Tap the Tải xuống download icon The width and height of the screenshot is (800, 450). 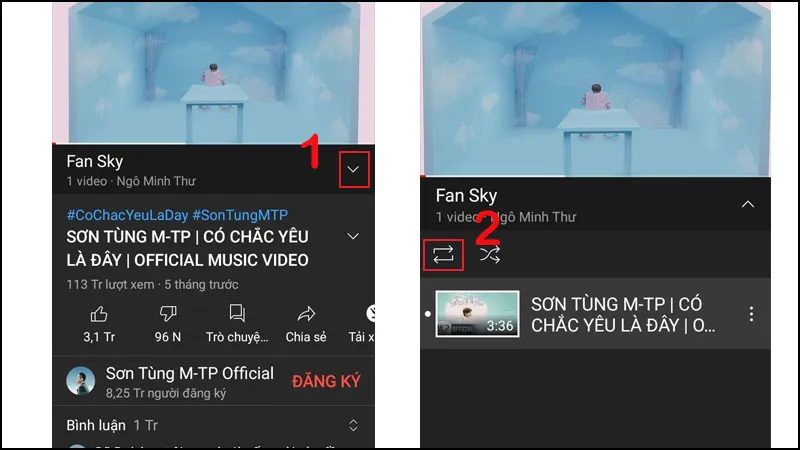(370, 313)
